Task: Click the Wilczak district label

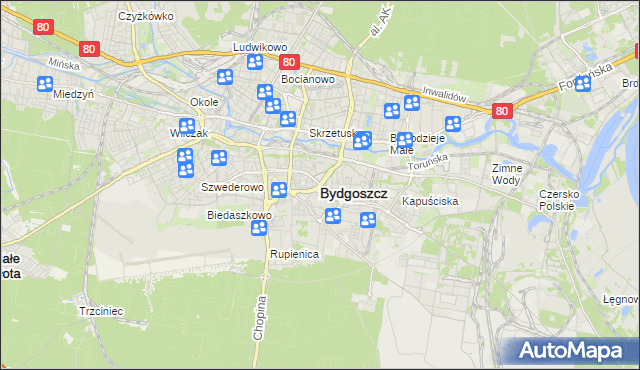Action: [189, 133]
